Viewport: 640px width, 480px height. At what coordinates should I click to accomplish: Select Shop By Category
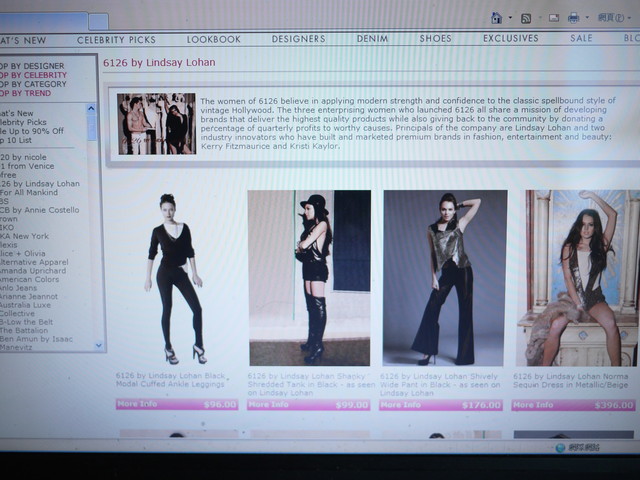point(33,84)
